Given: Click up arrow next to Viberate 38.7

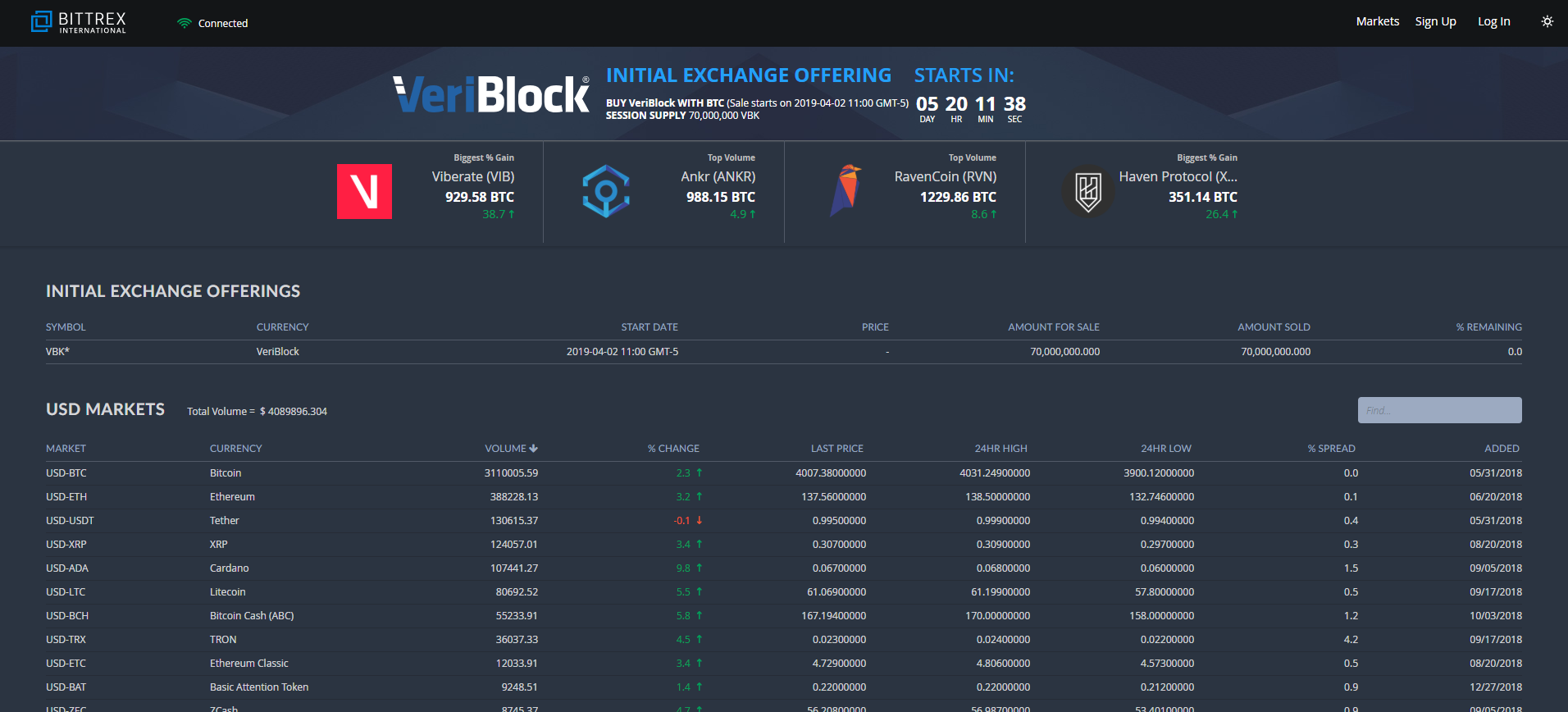Looking at the screenshot, I should click(512, 214).
